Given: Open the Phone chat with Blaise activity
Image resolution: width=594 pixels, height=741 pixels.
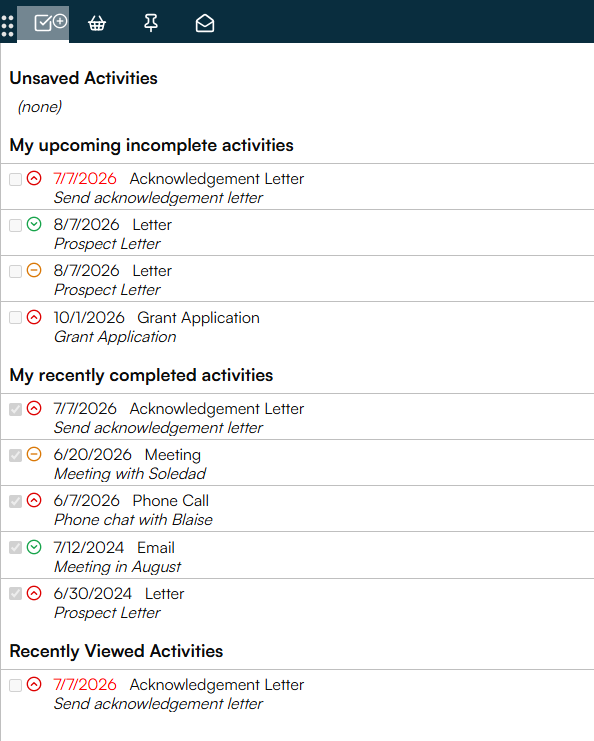Looking at the screenshot, I should [297, 509].
